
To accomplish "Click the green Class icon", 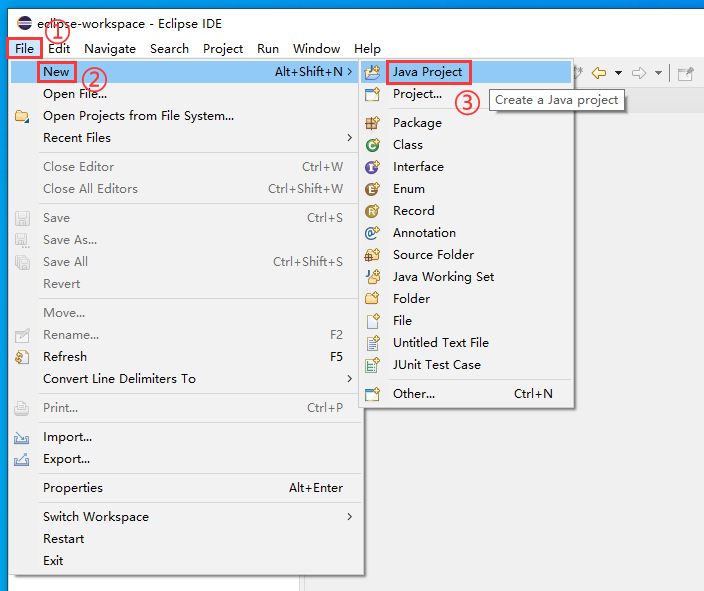I will click(x=373, y=145).
